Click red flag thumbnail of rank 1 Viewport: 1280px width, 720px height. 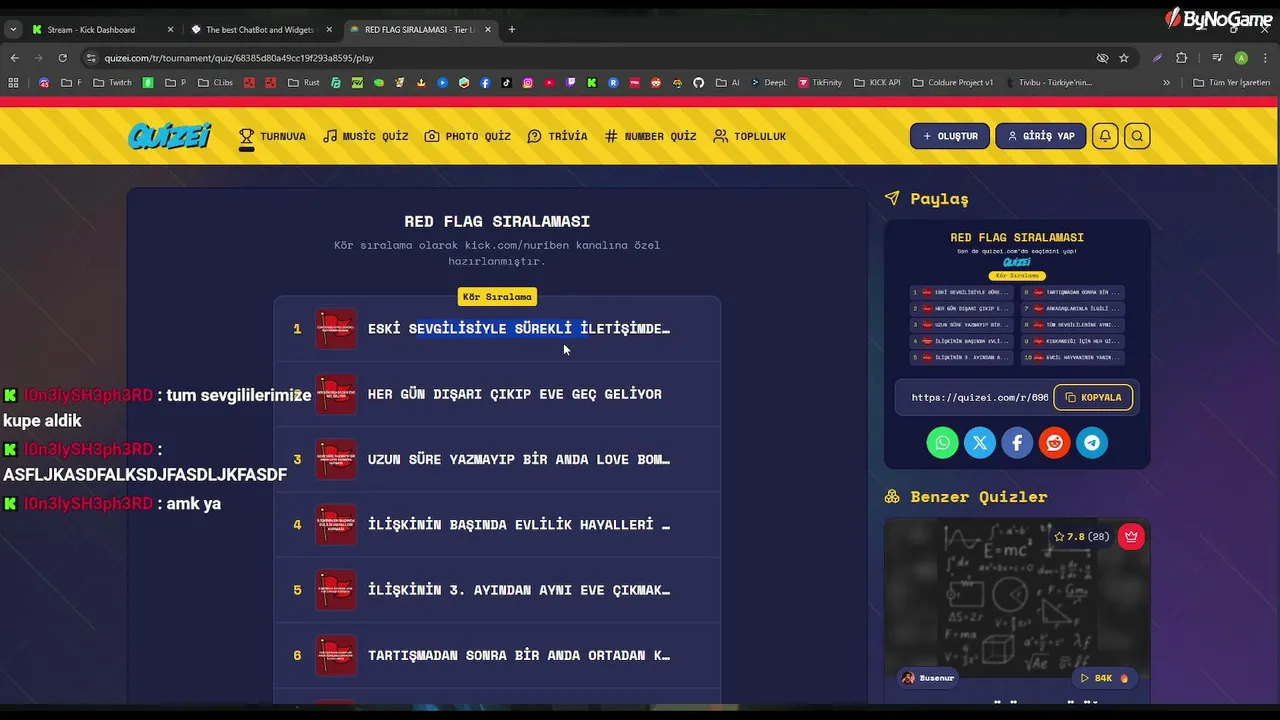336,328
